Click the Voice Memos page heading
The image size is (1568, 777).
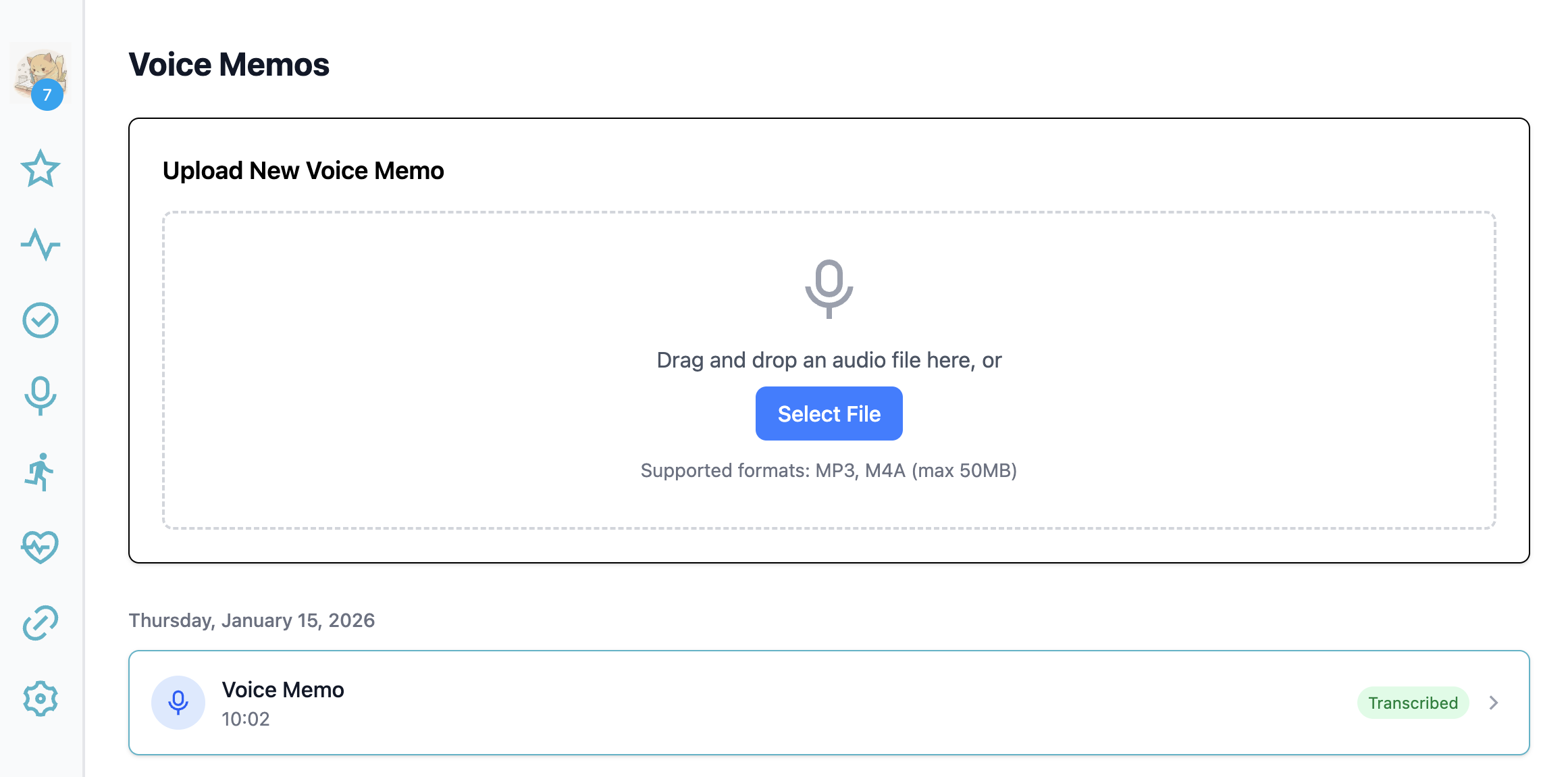tap(229, 65)
